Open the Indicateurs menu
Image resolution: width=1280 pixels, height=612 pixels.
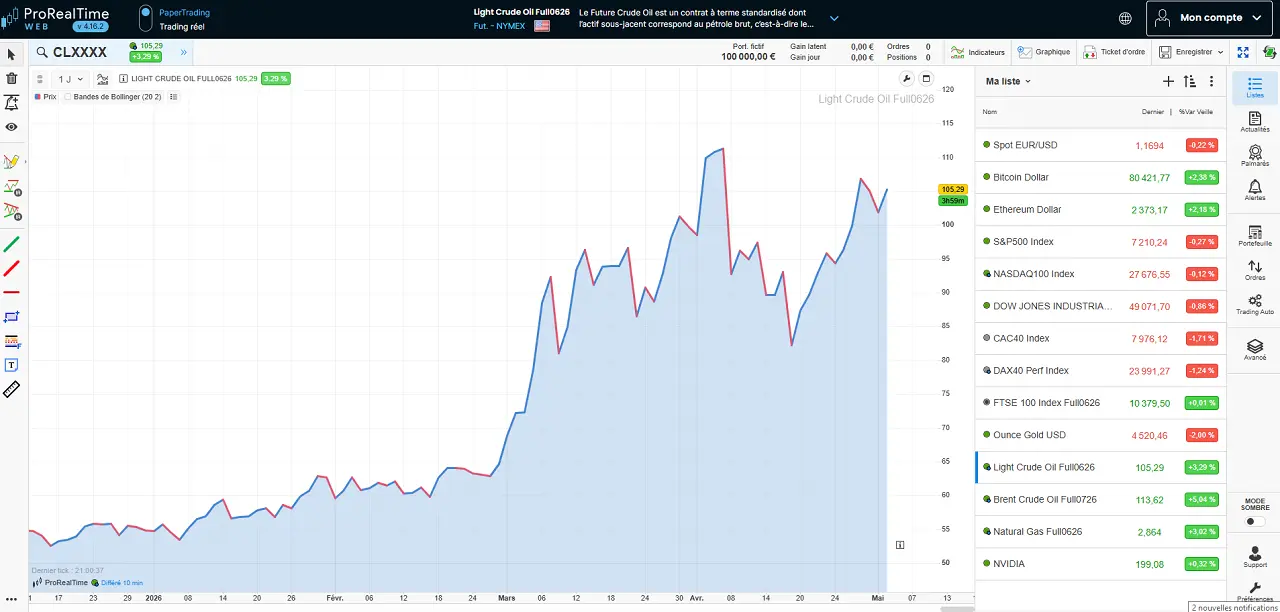pyautogui.click(x=977, y=52)
